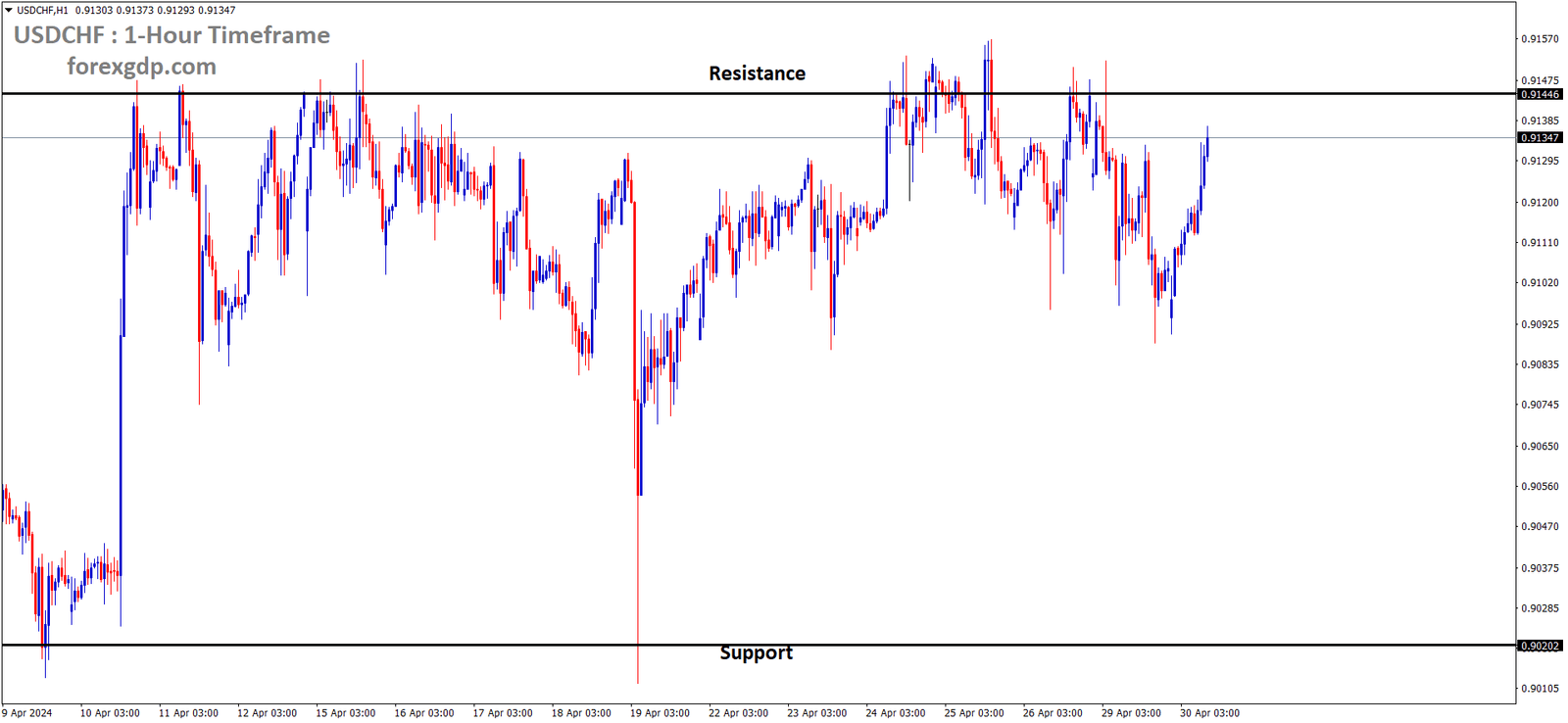This screenshot has width=1568, height=723.
Task: Click the 0.91446 resistance price tag
Action: coord(1540,94)
